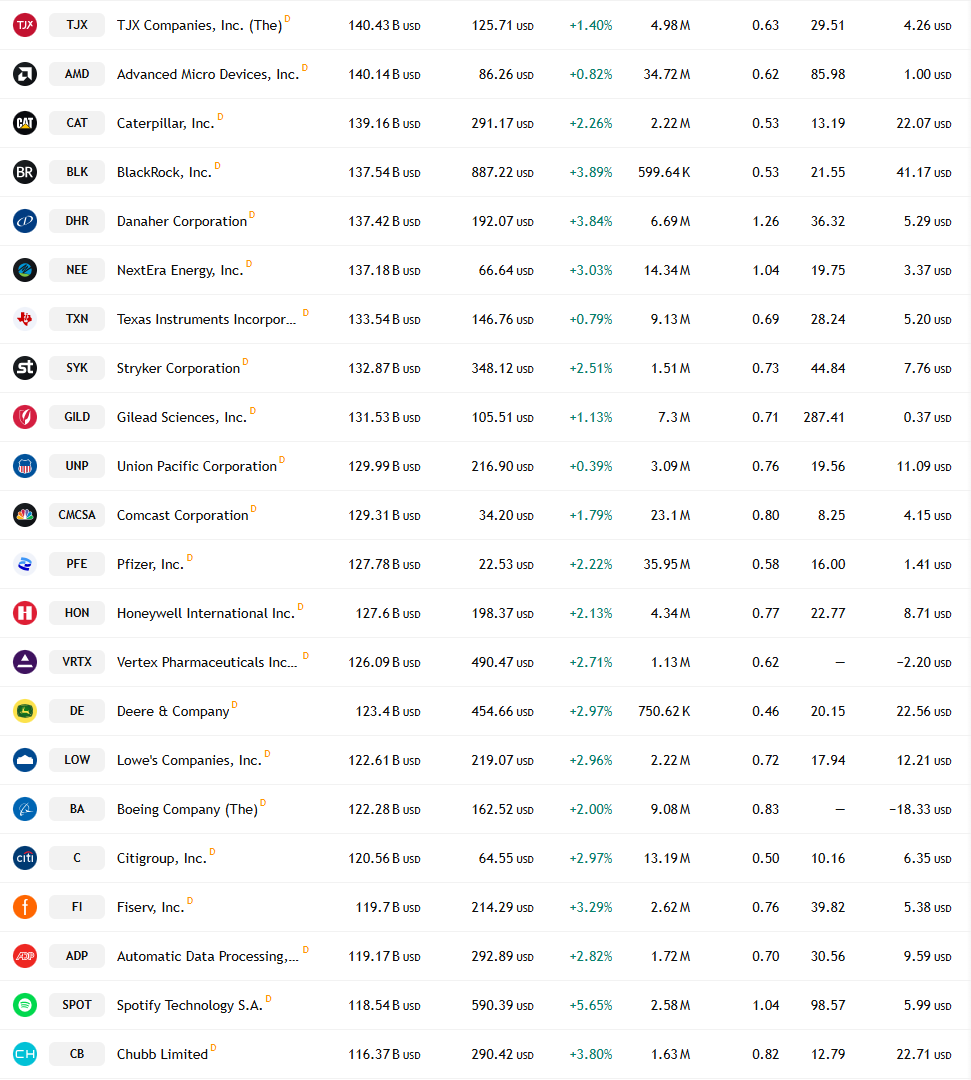Click the BlackRock BR logo icon
The image size is (971, 1080).
[x=25, y=172]
